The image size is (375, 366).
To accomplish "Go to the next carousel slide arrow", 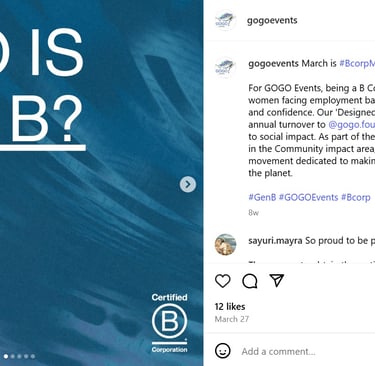I will tap(188, 184).
